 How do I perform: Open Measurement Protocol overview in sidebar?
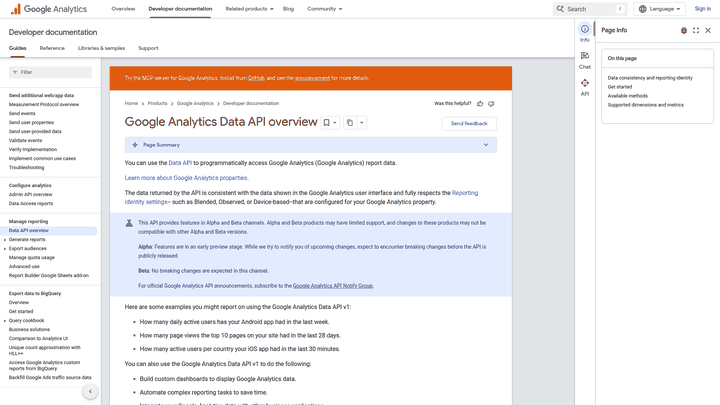(x=44, y=105)
